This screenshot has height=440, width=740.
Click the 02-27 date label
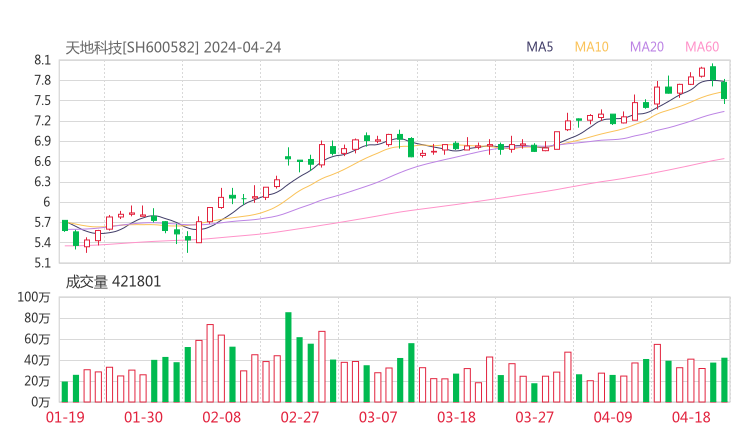tap(300, 417)
